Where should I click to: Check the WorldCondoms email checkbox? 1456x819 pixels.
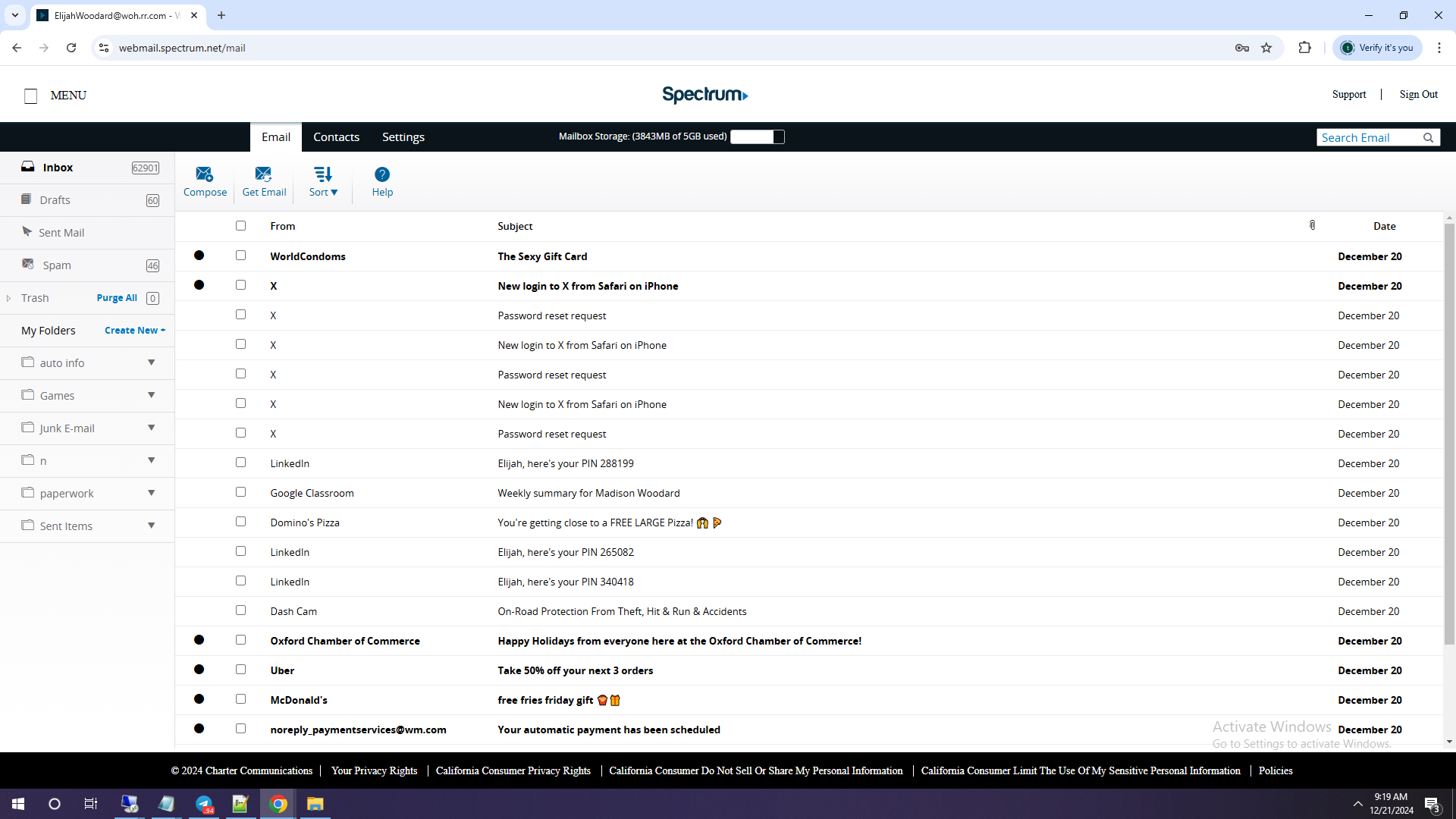pos(241,256)
